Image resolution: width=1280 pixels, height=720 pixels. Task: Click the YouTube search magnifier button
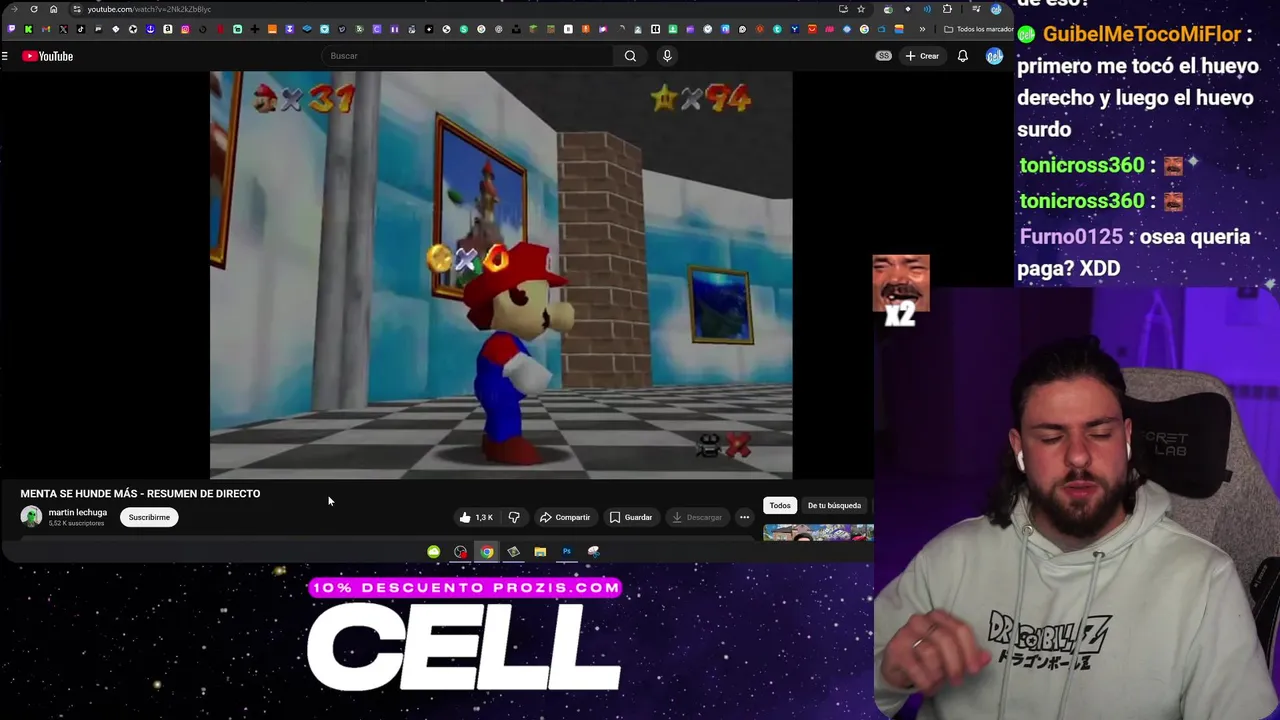click(630, 56)
